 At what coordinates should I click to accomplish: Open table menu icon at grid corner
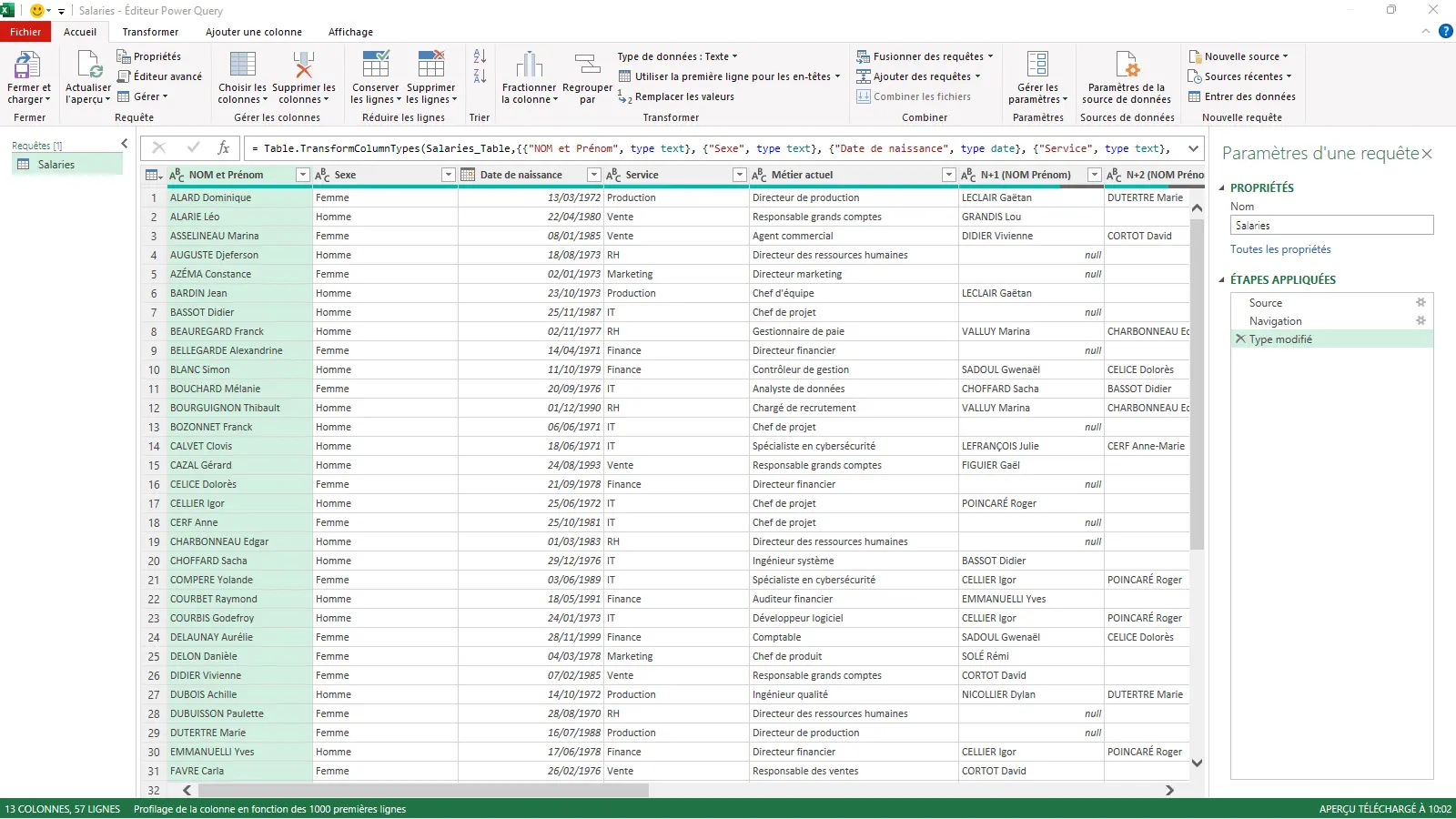[154, 175]
